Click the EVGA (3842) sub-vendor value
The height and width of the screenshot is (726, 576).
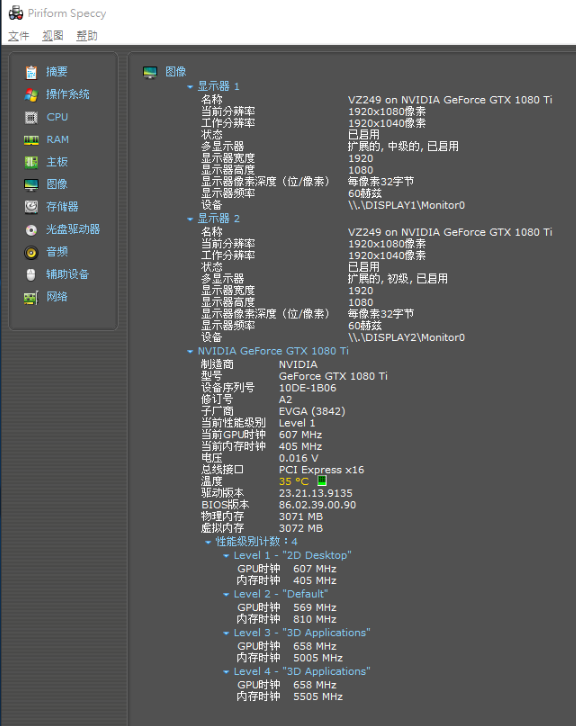point(312,411)
